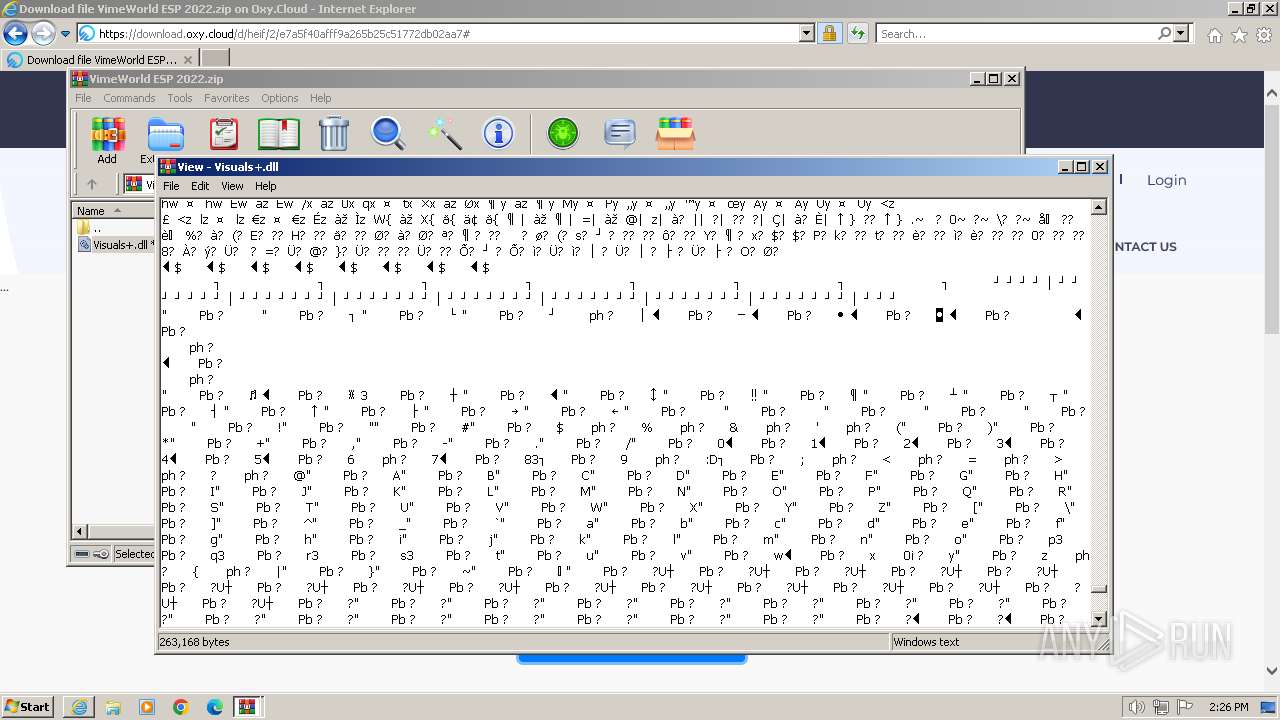Click the WinRAR SFX box icon

coord(675,133)
